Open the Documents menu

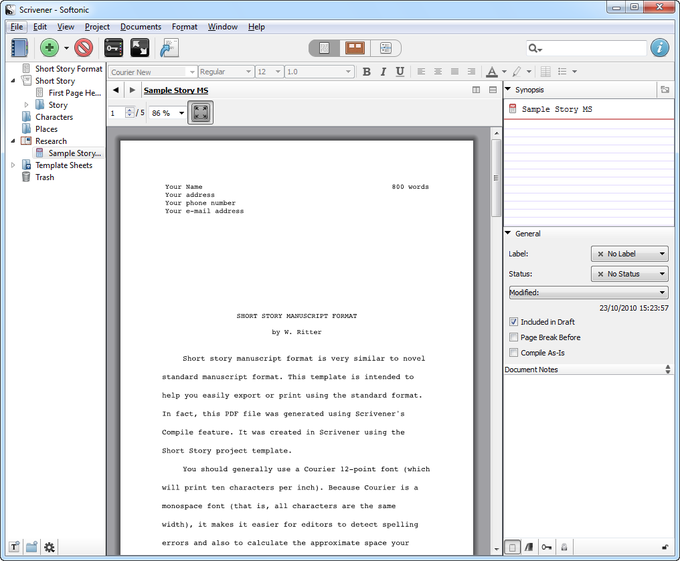141,27
